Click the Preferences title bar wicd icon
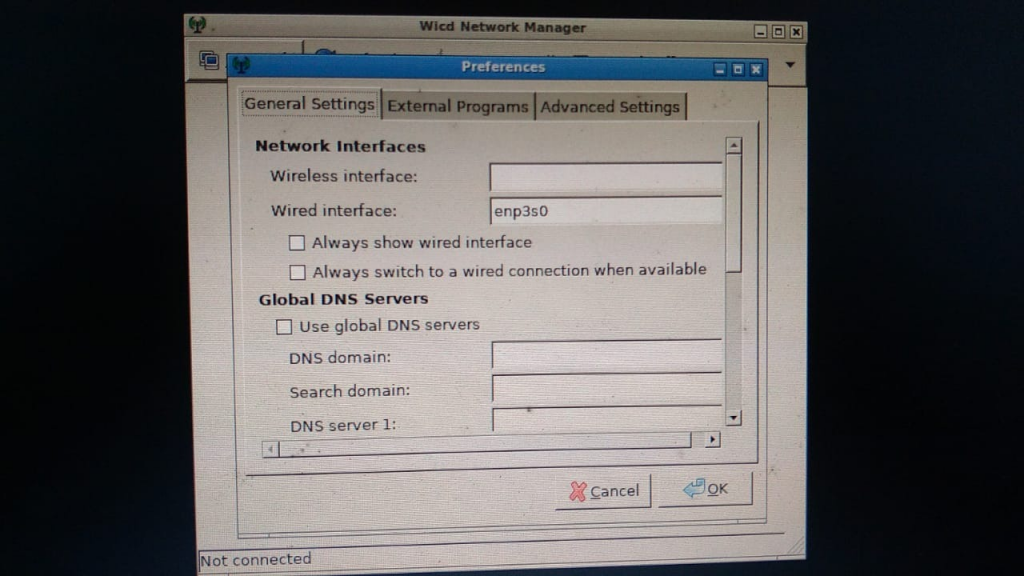This screenshot has height=576, width=1024. tap(241, 65)
